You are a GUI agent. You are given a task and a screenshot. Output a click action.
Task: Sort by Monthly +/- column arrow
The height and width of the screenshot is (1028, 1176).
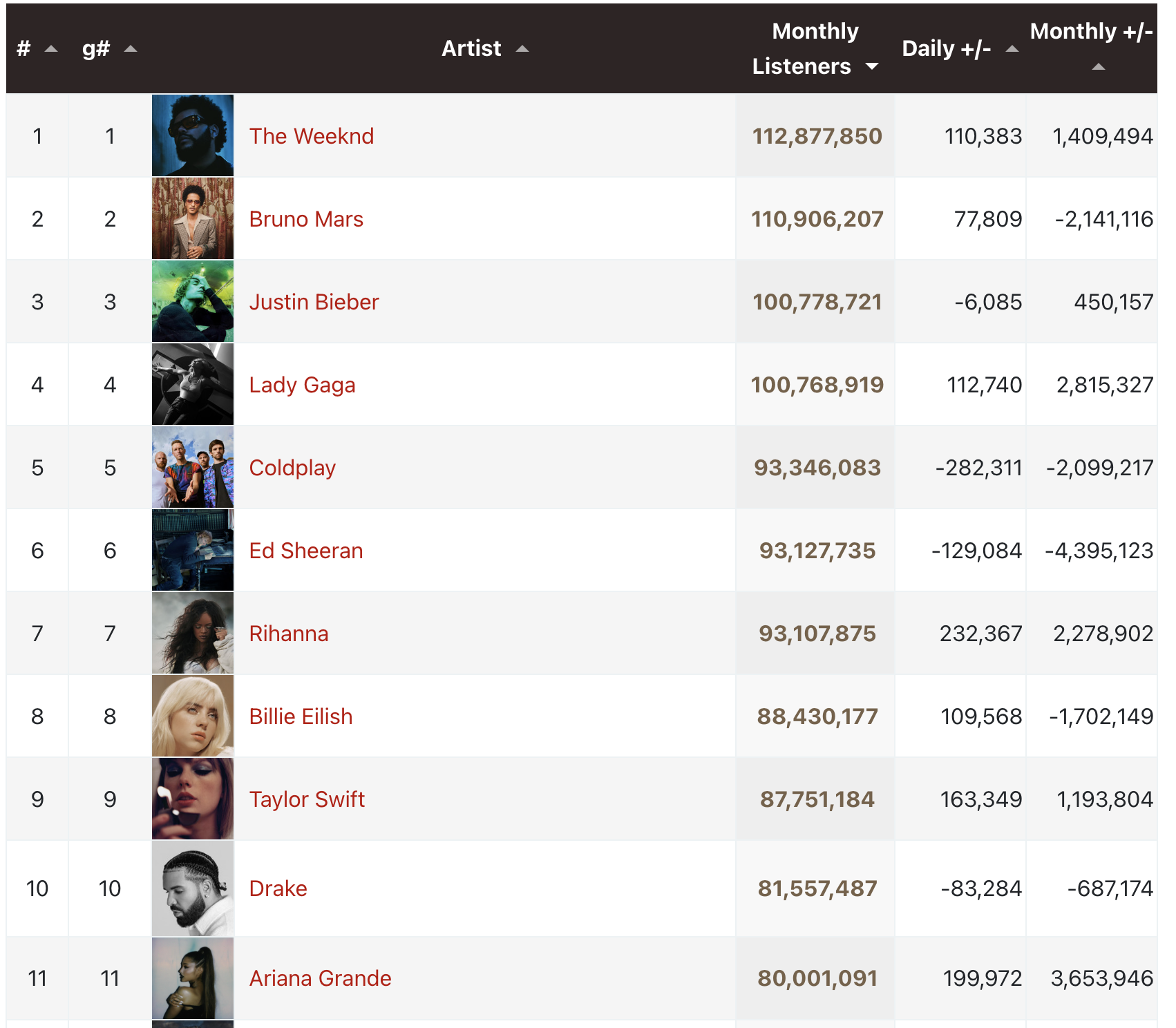coord(1098,67)
